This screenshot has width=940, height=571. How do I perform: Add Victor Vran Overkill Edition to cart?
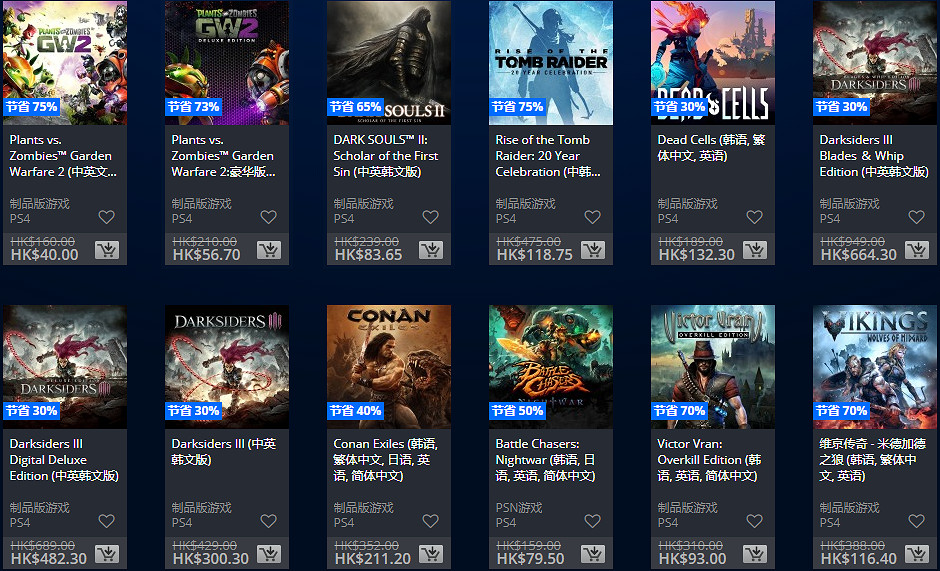pyautogui.click(x=755, y=554)
